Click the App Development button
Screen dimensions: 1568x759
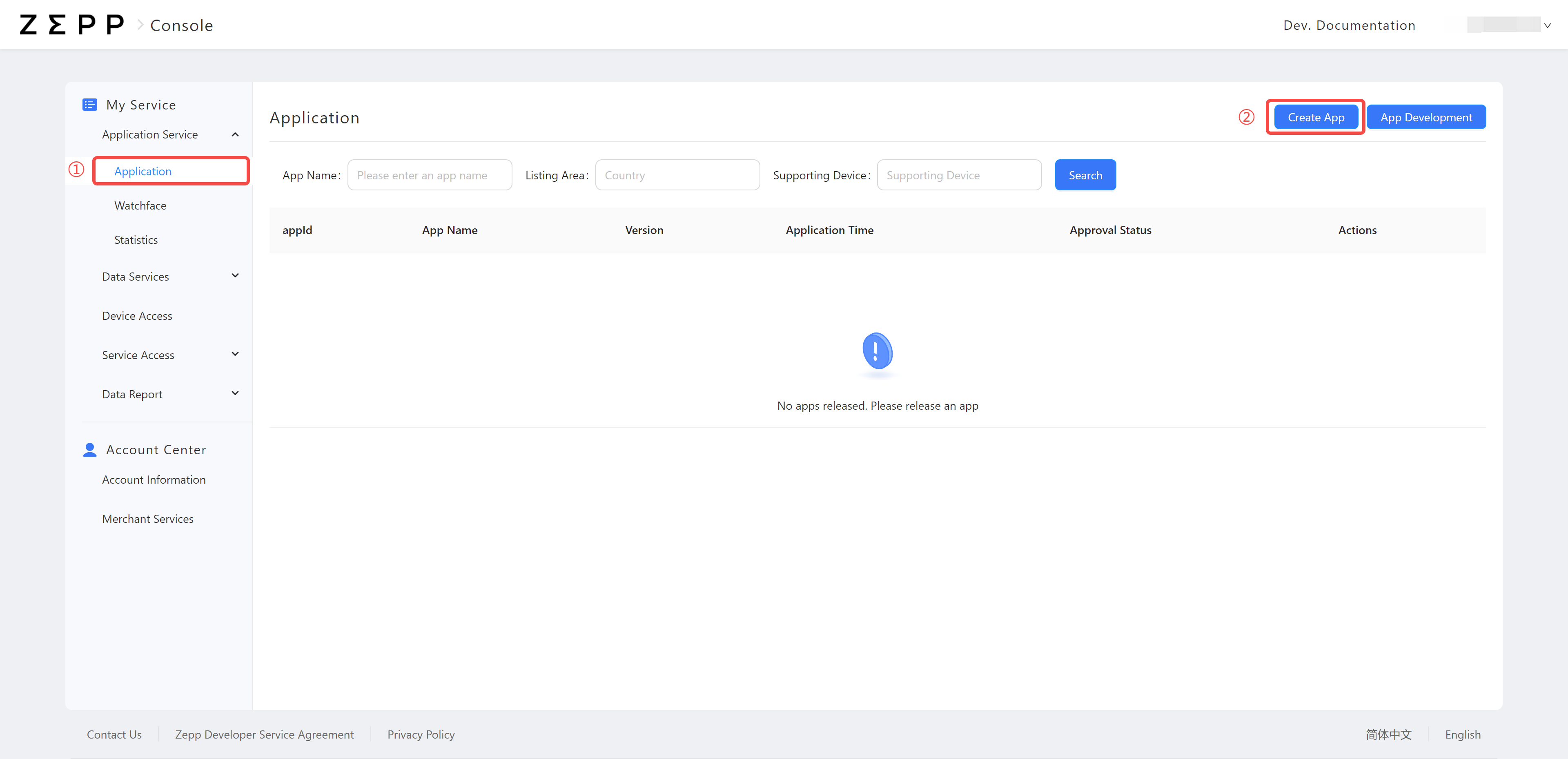pos(1426,116)
